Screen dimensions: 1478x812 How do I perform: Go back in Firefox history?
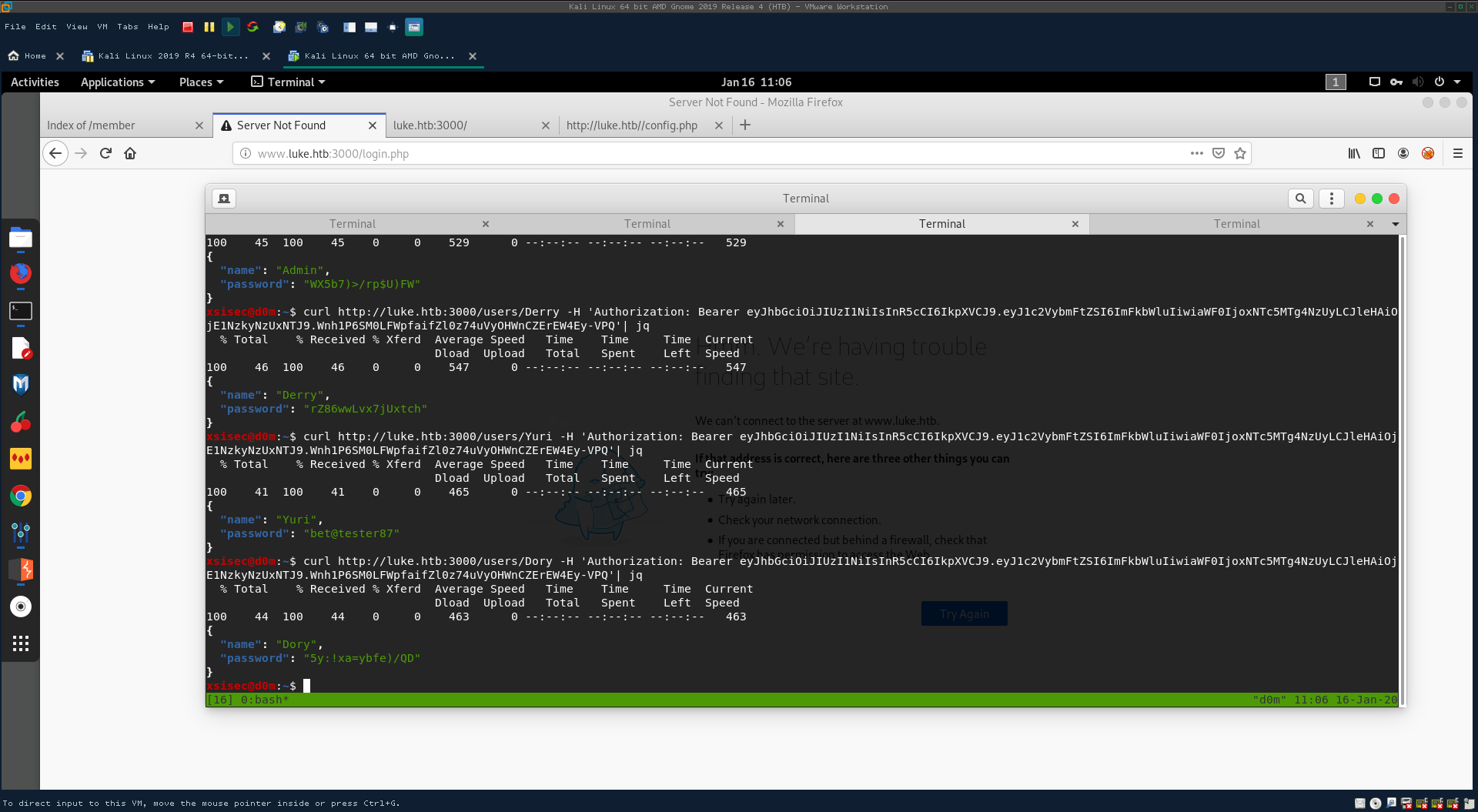55,153
